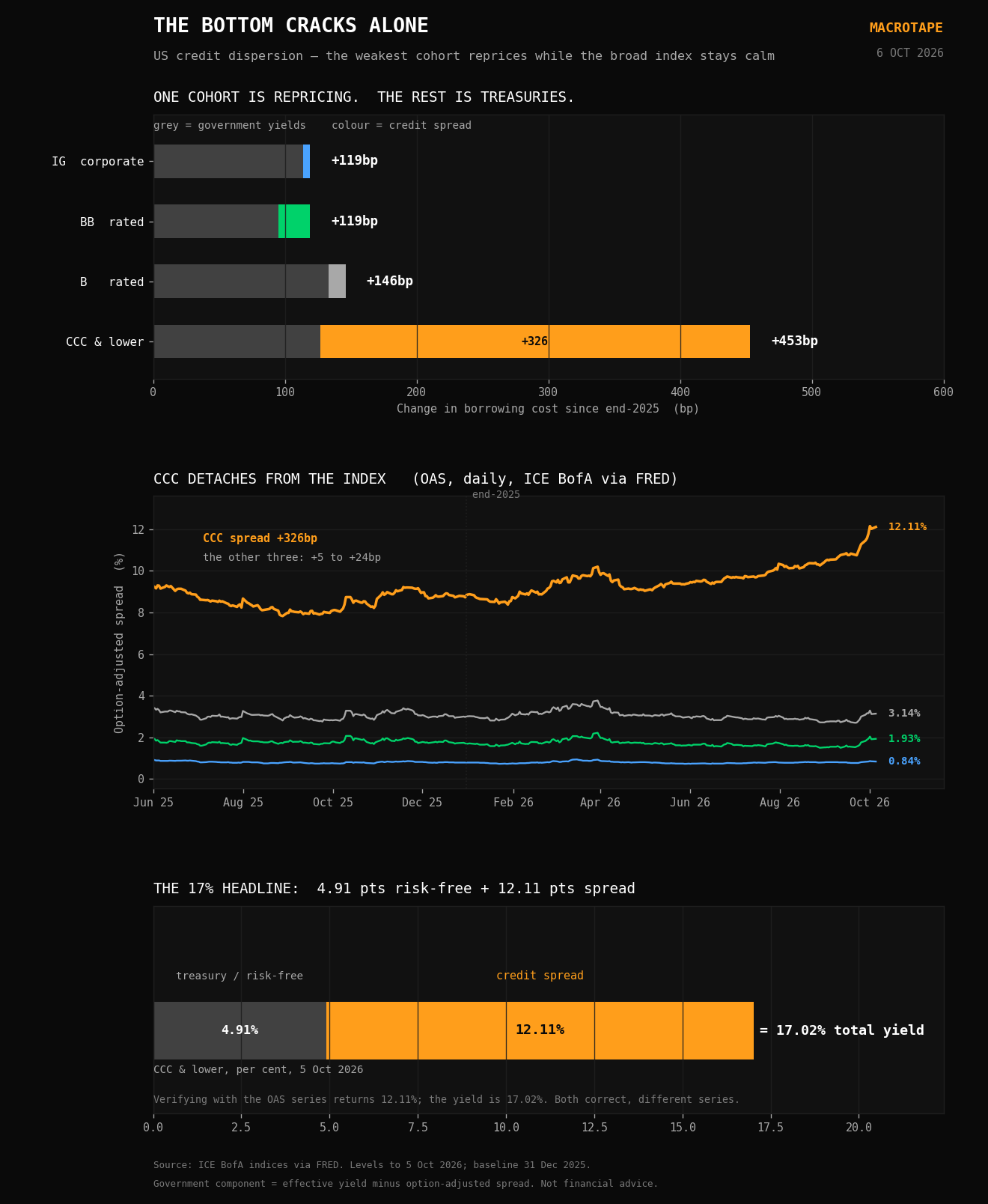Click the title "THE BOTTOM CRACKS ALONE"
Viewport: 988px width, 1204px height.
pyautogui.click(x=291, y=26)
